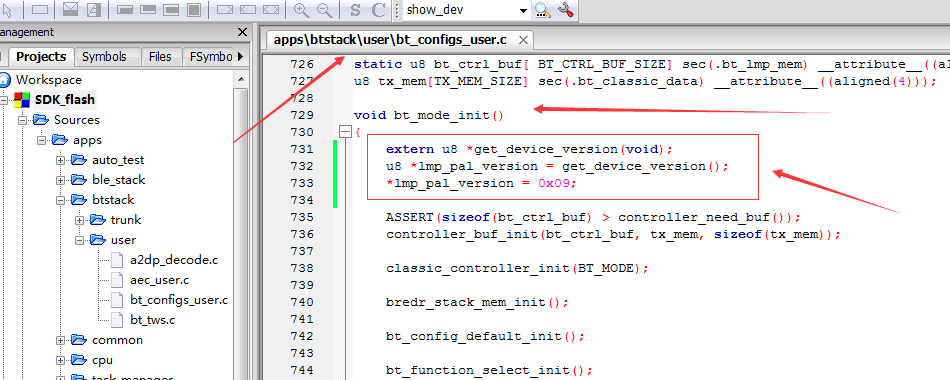Click the project tree scrollbar up arrow
950x380 pixels.
tap(241, 79)
